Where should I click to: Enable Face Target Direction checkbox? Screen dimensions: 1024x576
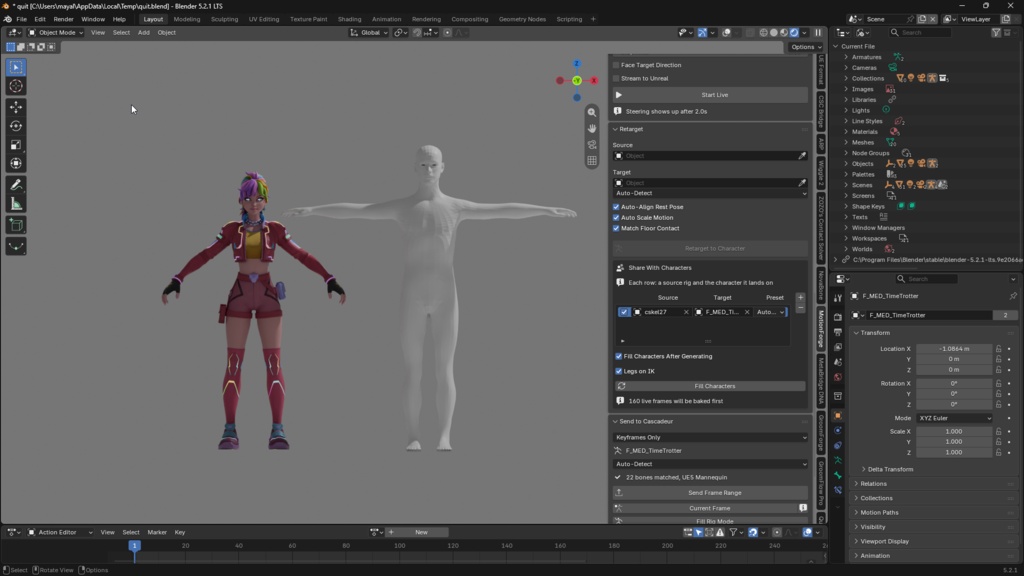coord(616,65)
